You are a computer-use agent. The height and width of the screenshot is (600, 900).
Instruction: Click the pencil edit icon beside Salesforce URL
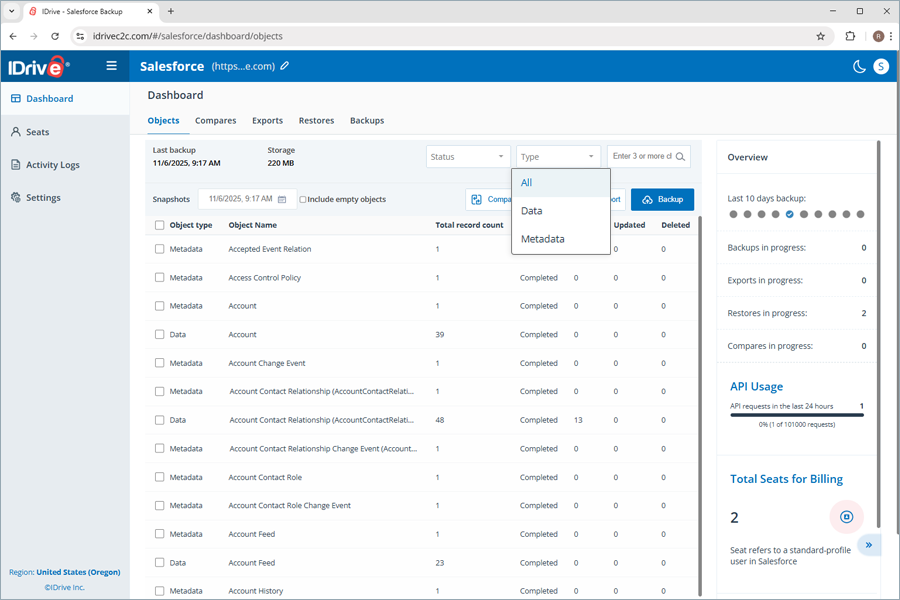point(285,66)
